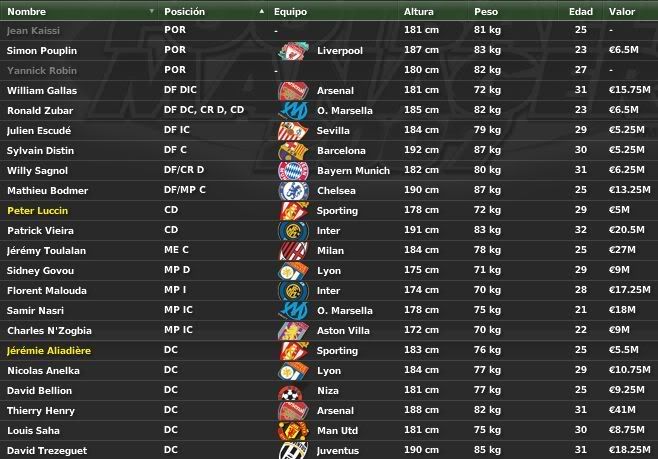Image resolution: width=658 pixels, height=459 pixels.
Task: Click the Barcelona badge beside Sylvain Distin
Action: 293,151
